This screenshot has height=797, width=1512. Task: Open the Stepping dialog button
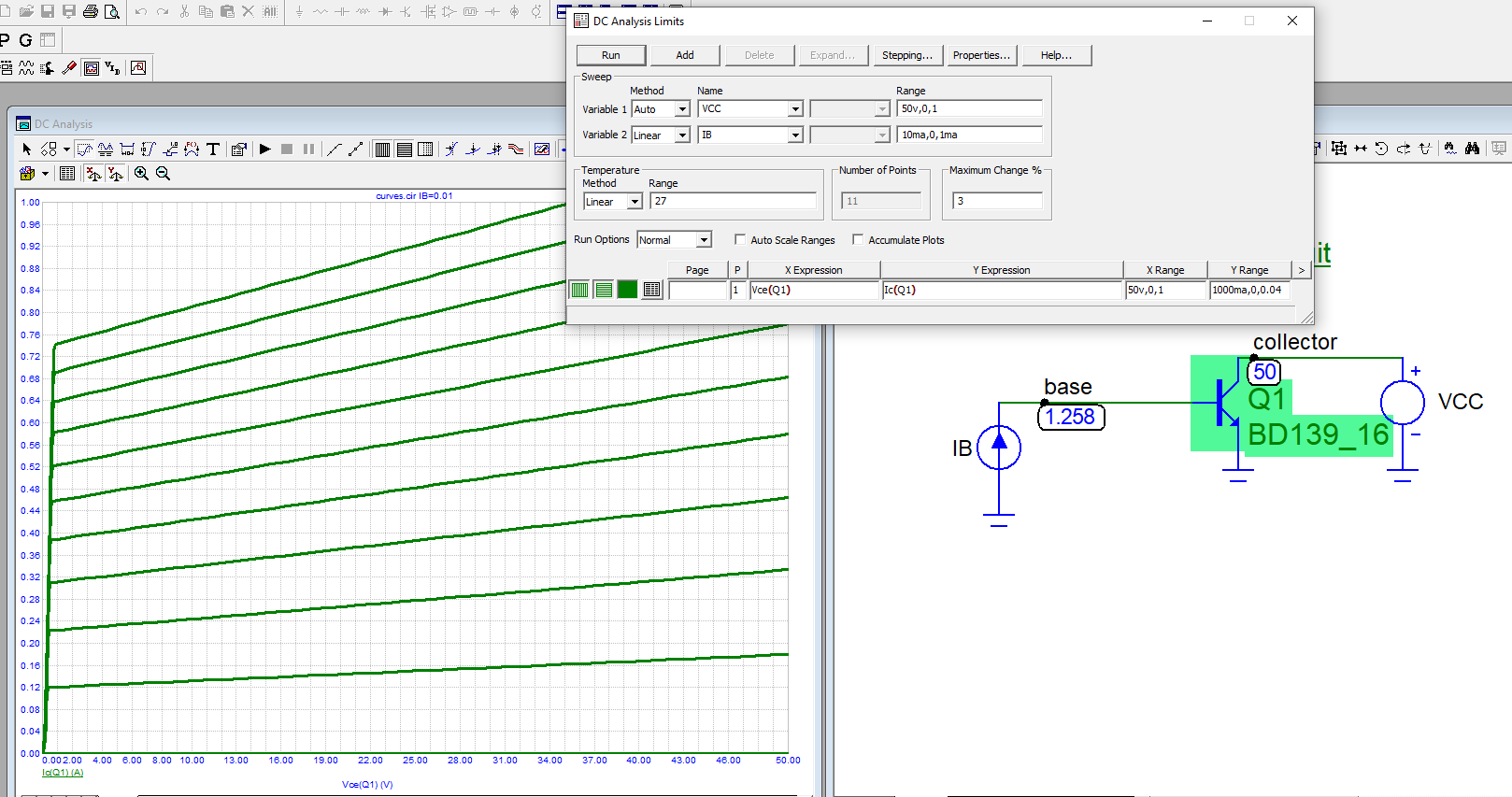[906, 55]
